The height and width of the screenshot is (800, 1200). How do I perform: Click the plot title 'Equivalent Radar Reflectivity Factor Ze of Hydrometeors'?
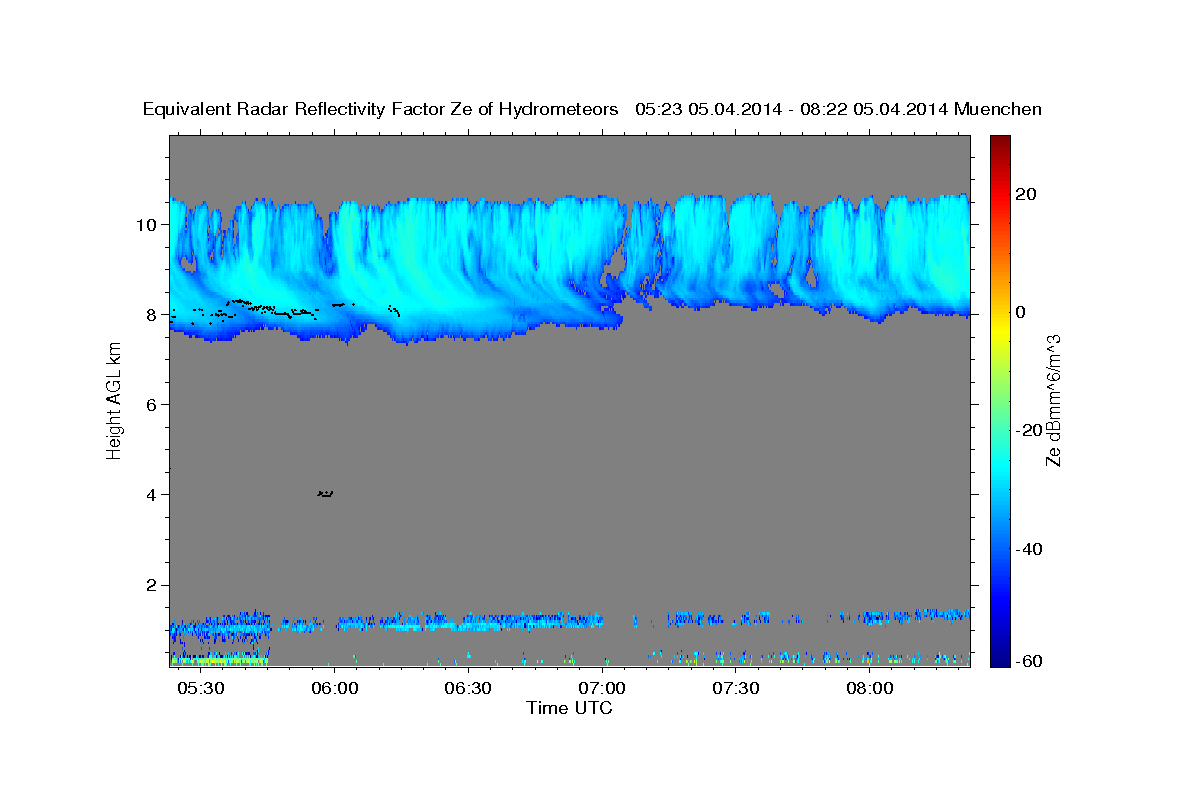[381, 109]
